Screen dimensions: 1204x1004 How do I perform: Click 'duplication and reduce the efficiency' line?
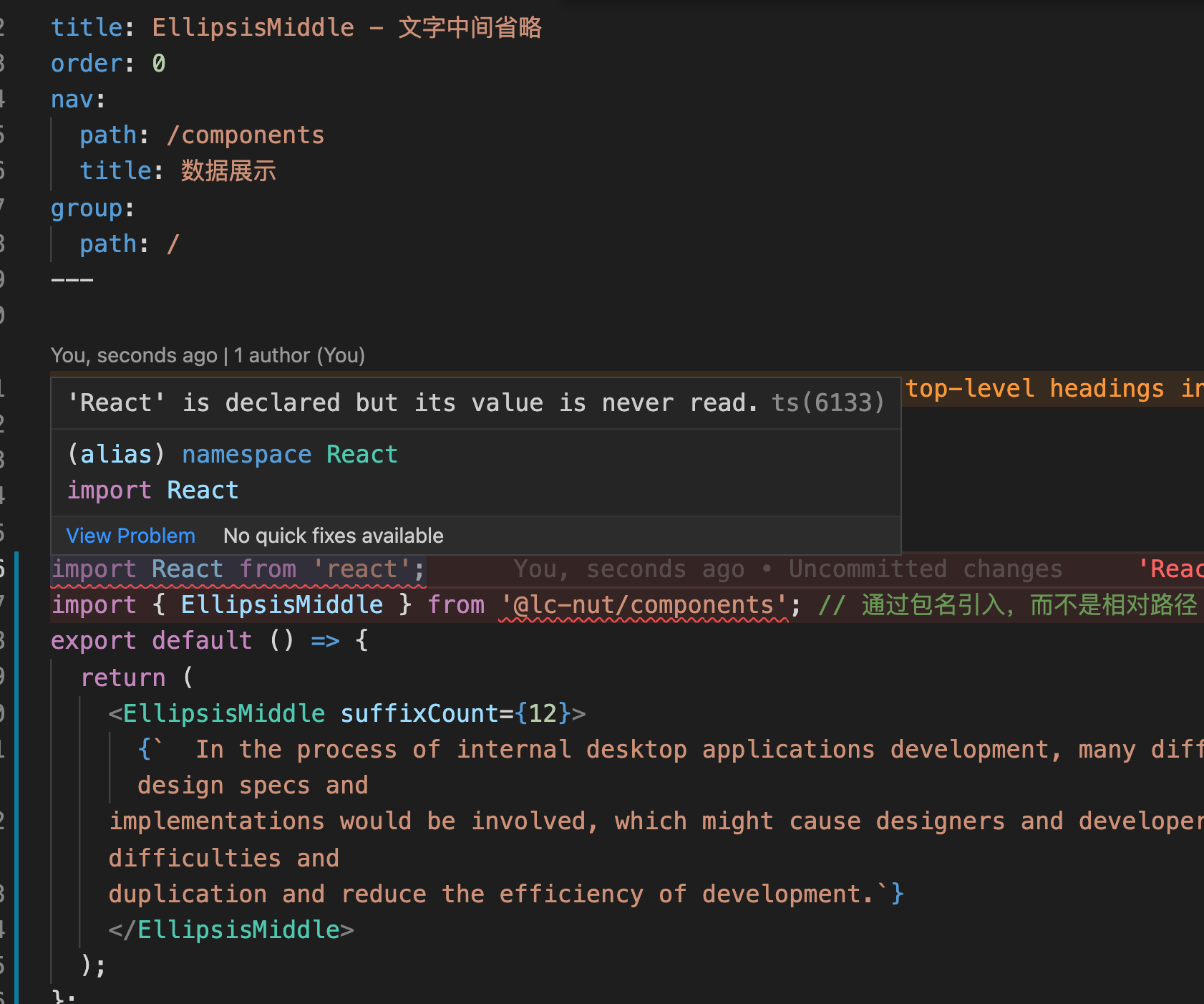click(x=506, y=894)
